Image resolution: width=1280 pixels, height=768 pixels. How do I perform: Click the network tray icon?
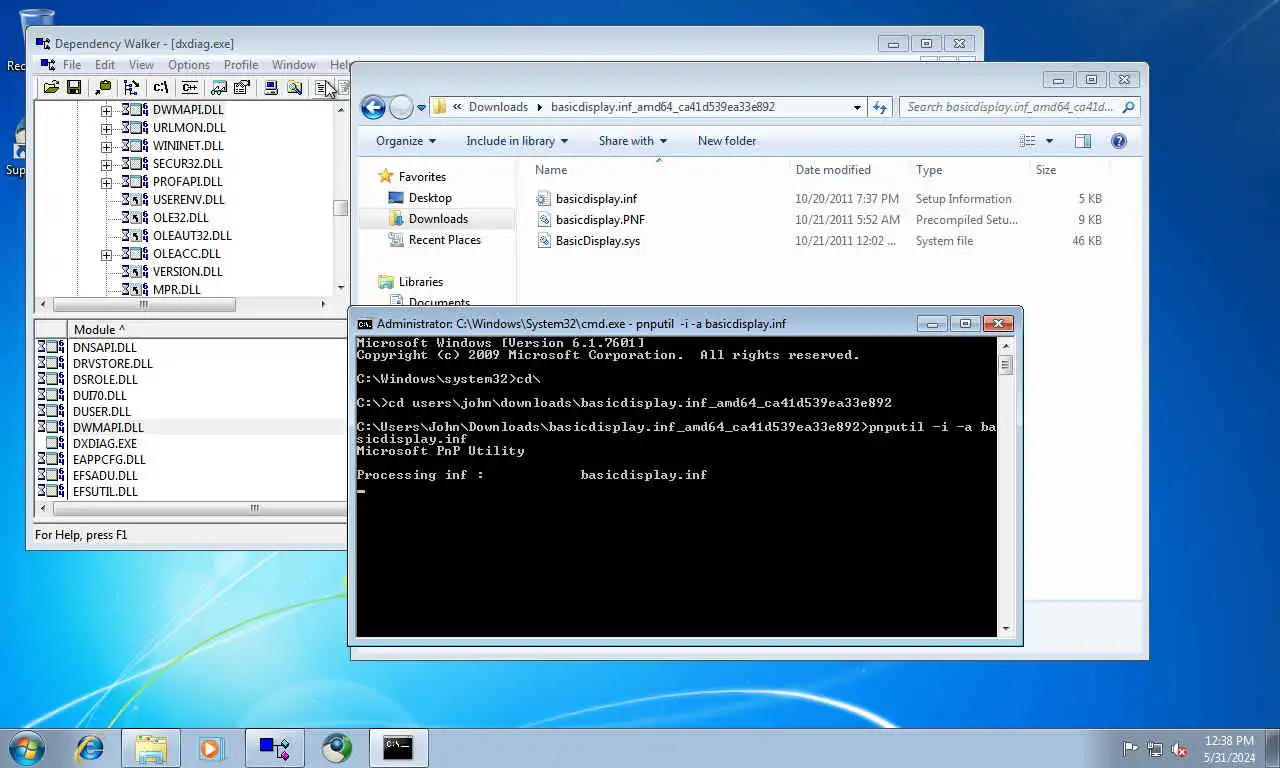coord(1155,748)
